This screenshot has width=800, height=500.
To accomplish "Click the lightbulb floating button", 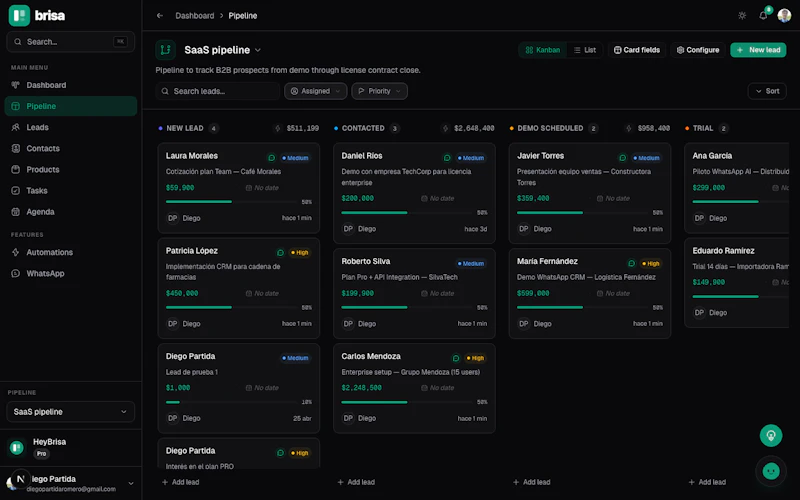I will 771,436.
